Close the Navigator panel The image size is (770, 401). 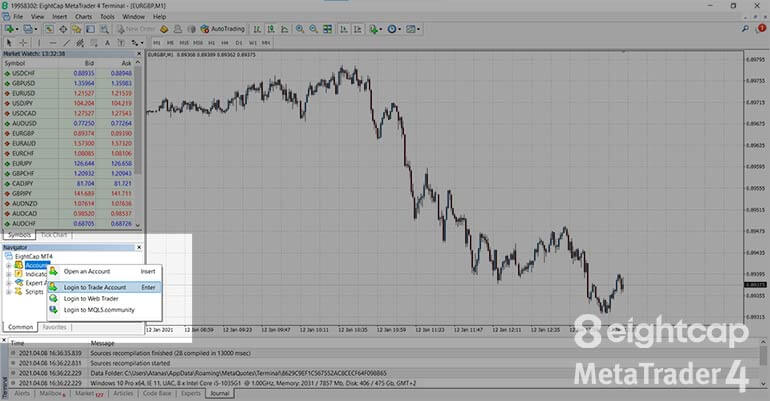138,247
